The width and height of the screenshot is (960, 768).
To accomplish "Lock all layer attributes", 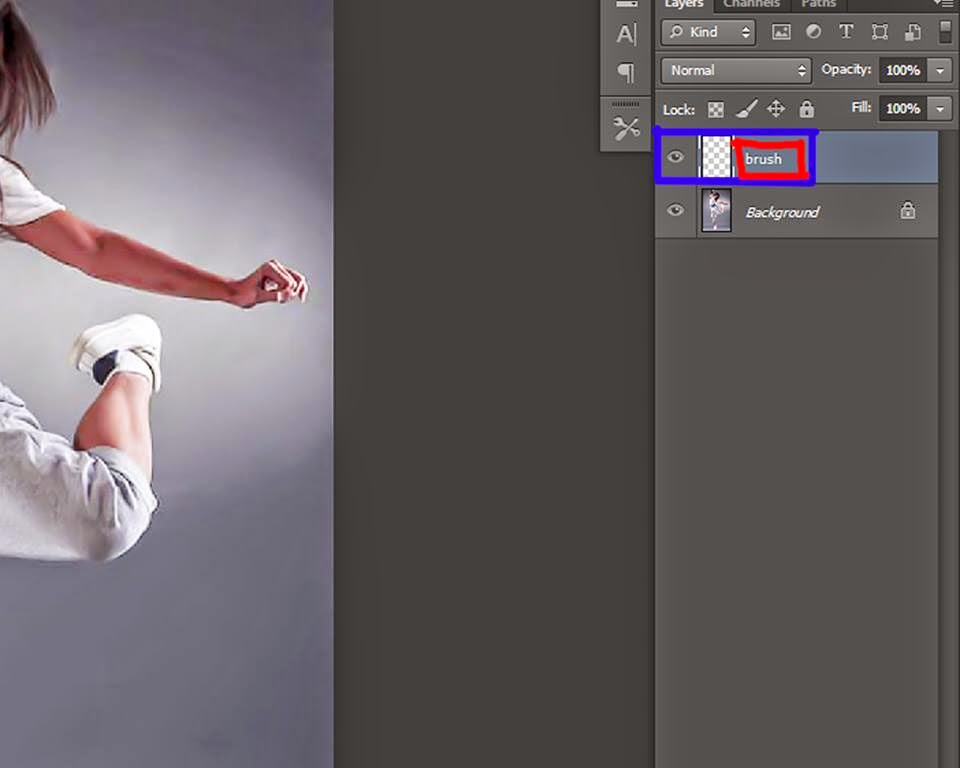I will pos(806,109).
